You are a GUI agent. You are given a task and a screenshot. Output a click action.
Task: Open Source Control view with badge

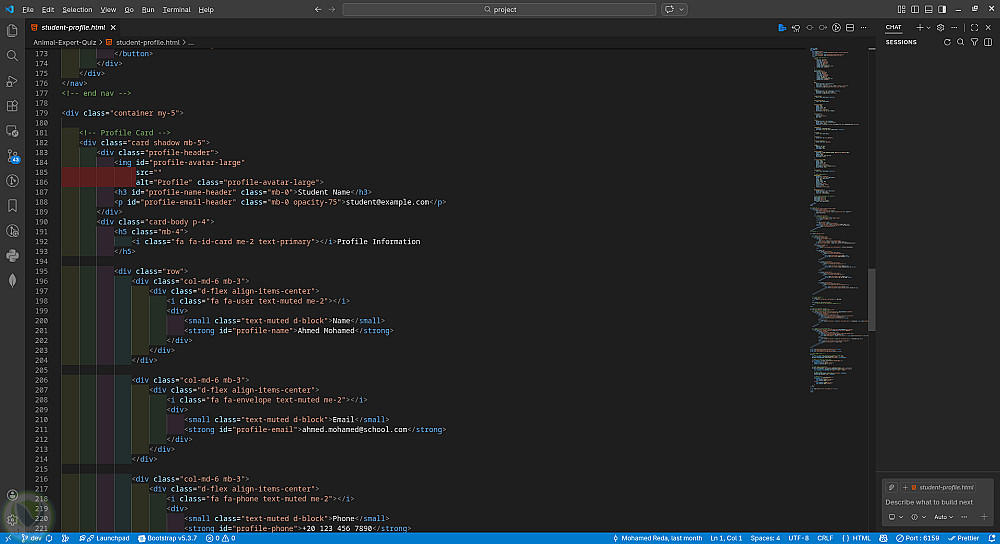[x=12, y=156]
